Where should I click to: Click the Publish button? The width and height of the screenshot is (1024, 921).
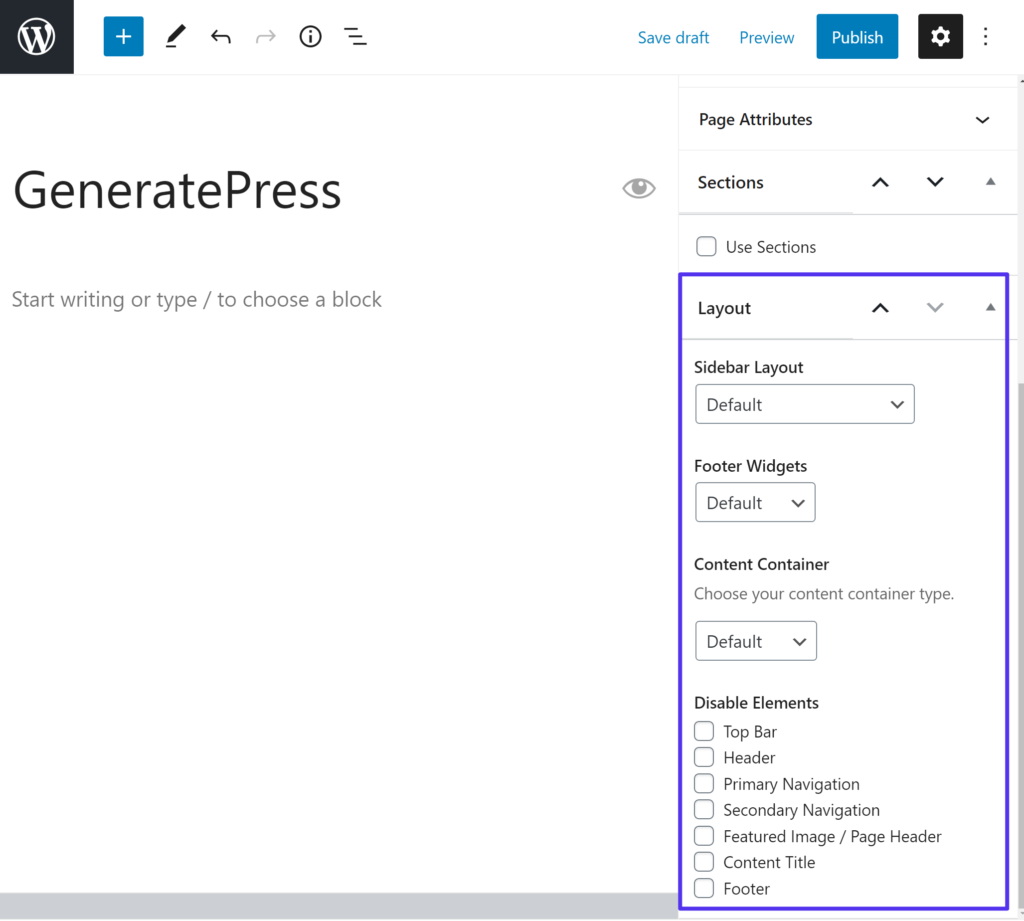857,36
